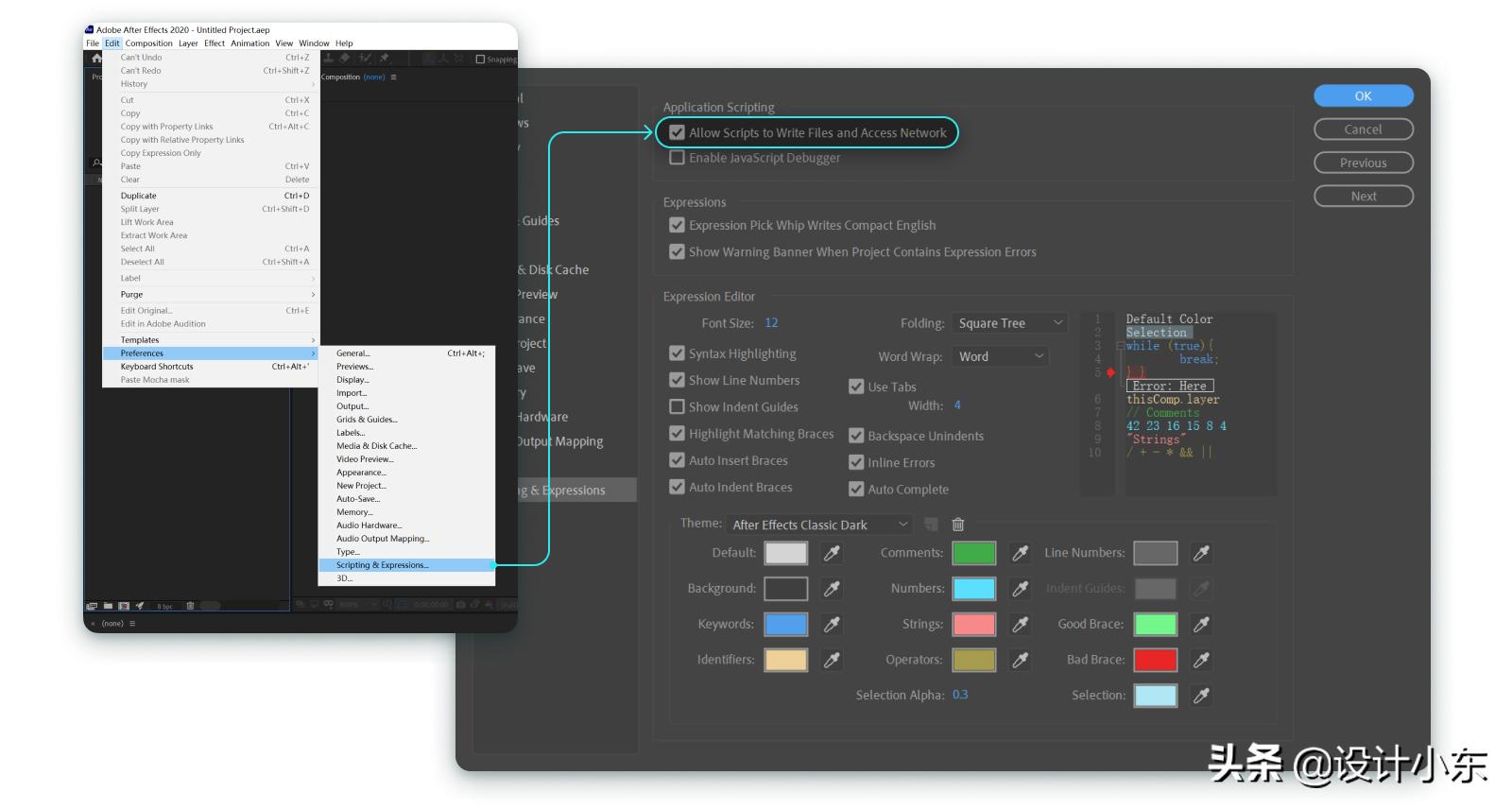Expand the Label submenu

pos(210,279)
